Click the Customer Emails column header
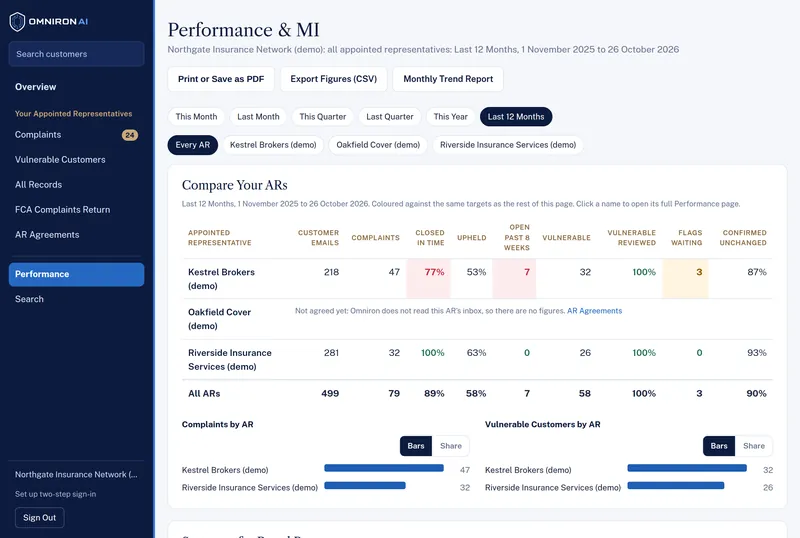The image size is (800, 538). click(318, 238)
